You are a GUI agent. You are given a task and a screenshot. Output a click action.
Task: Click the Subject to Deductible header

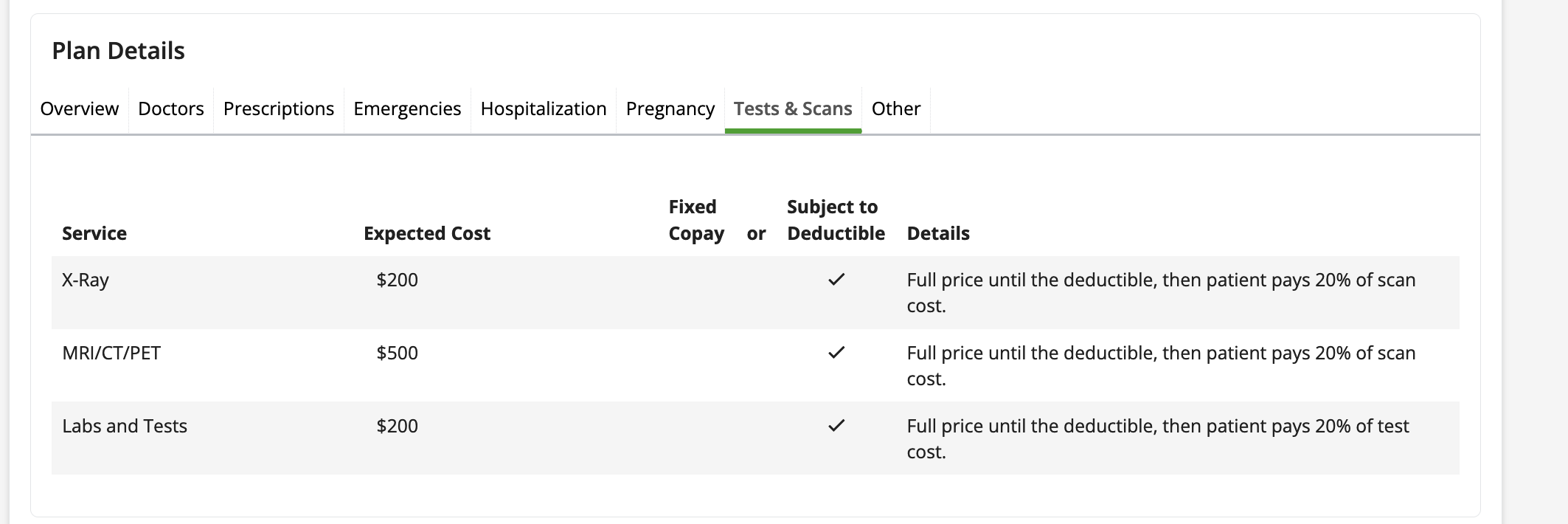835,221
